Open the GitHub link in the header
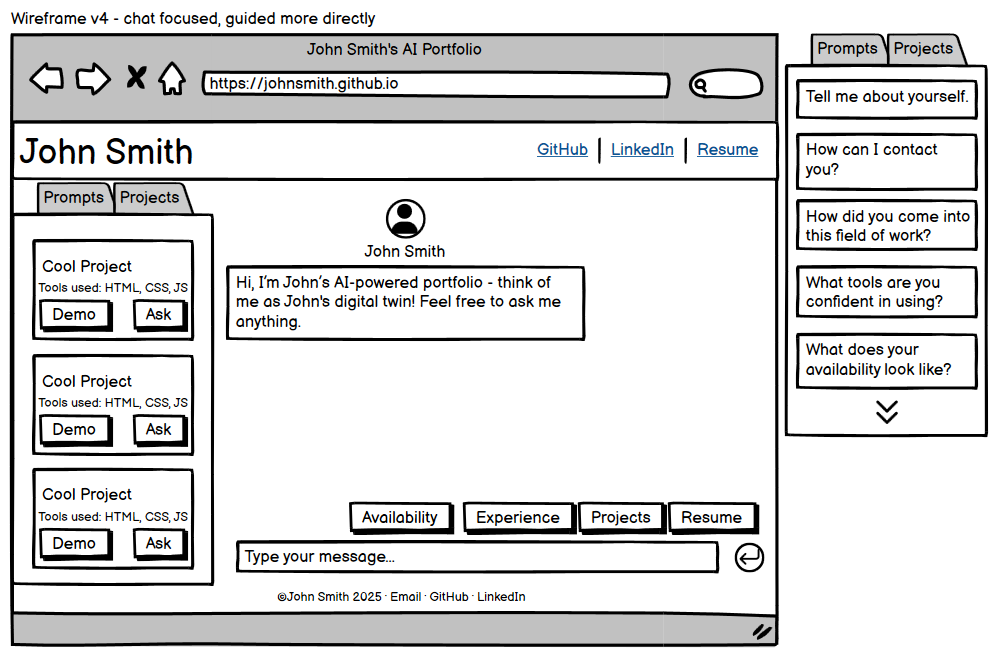The image size is (992, 652). [562, 149]
